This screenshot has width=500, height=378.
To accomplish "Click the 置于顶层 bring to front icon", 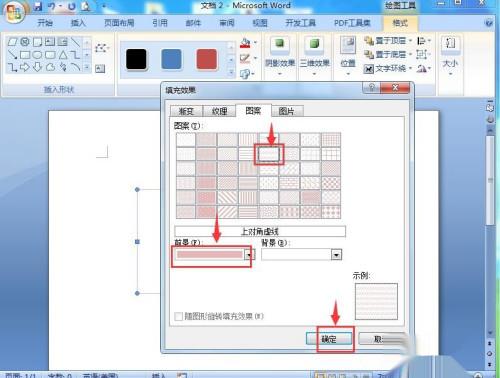I will click(369, 41).
